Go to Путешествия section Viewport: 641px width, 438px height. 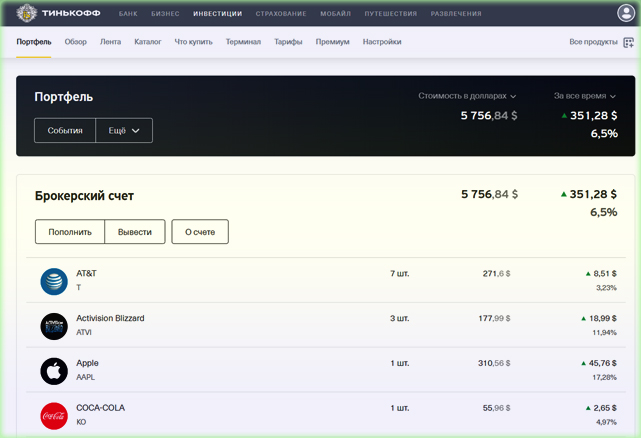click(x=390, y=13)
